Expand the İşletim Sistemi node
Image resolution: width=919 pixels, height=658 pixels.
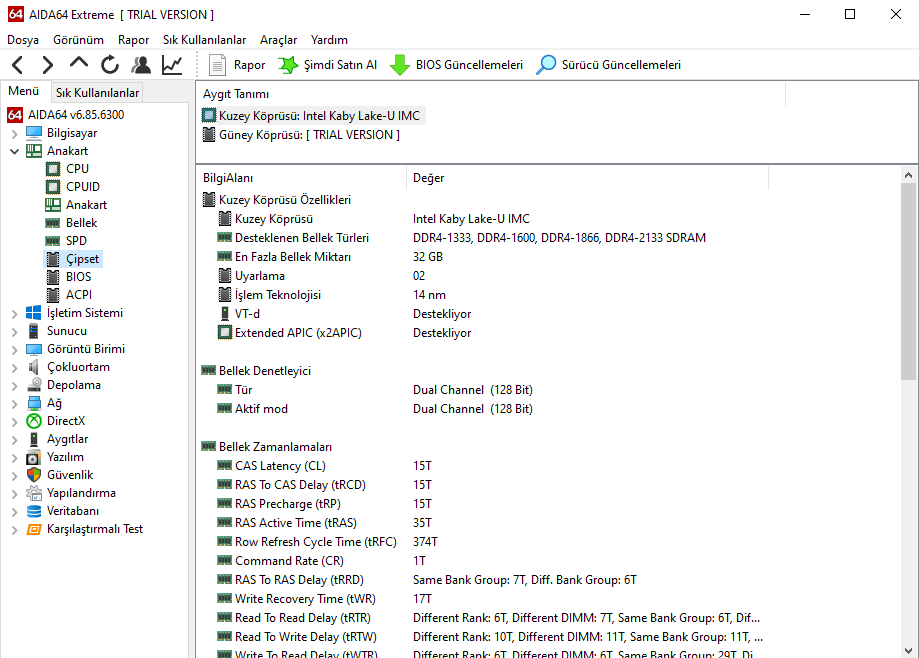click(x=15, y=313)
